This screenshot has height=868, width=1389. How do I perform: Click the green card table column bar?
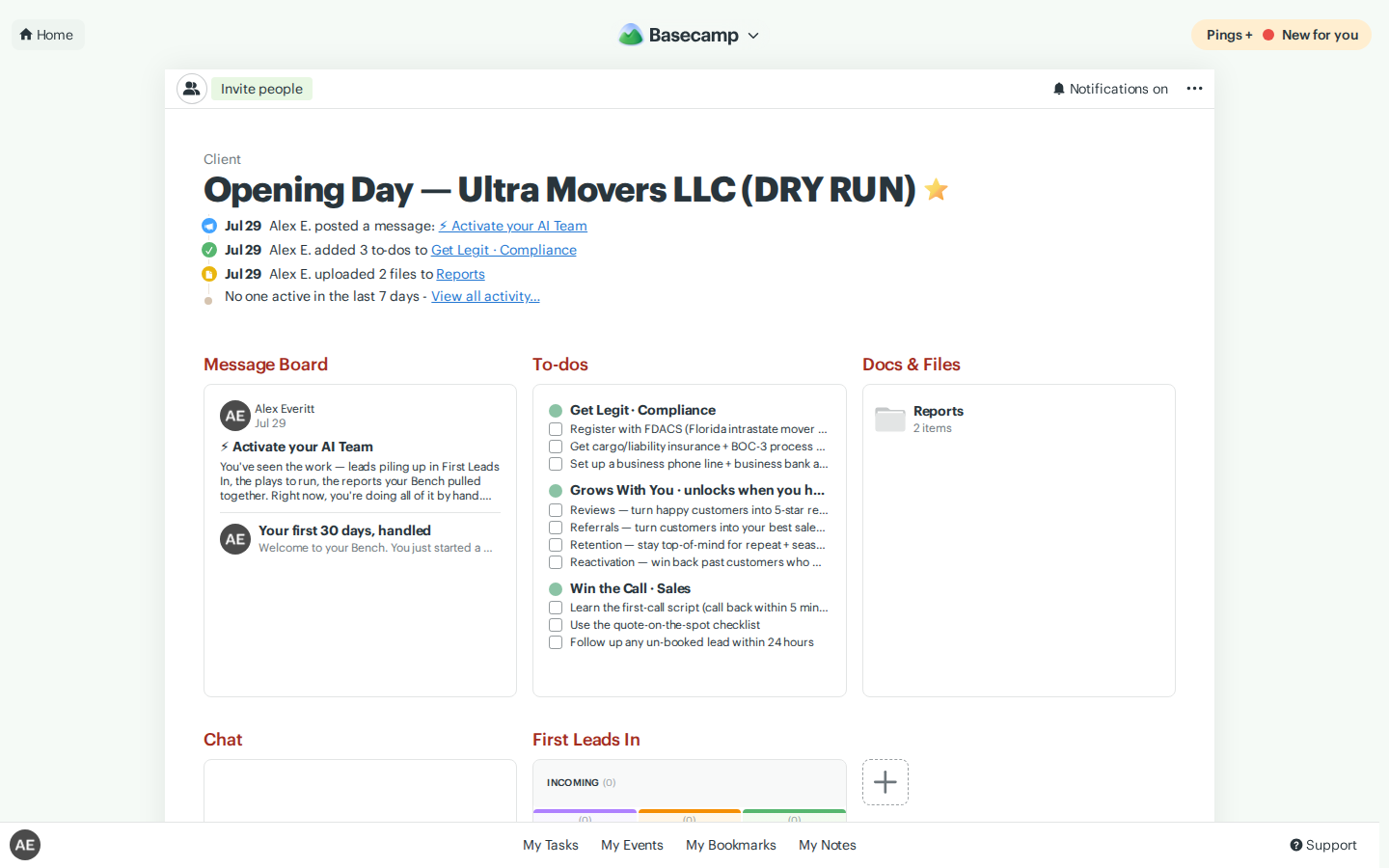pos(794,812)
